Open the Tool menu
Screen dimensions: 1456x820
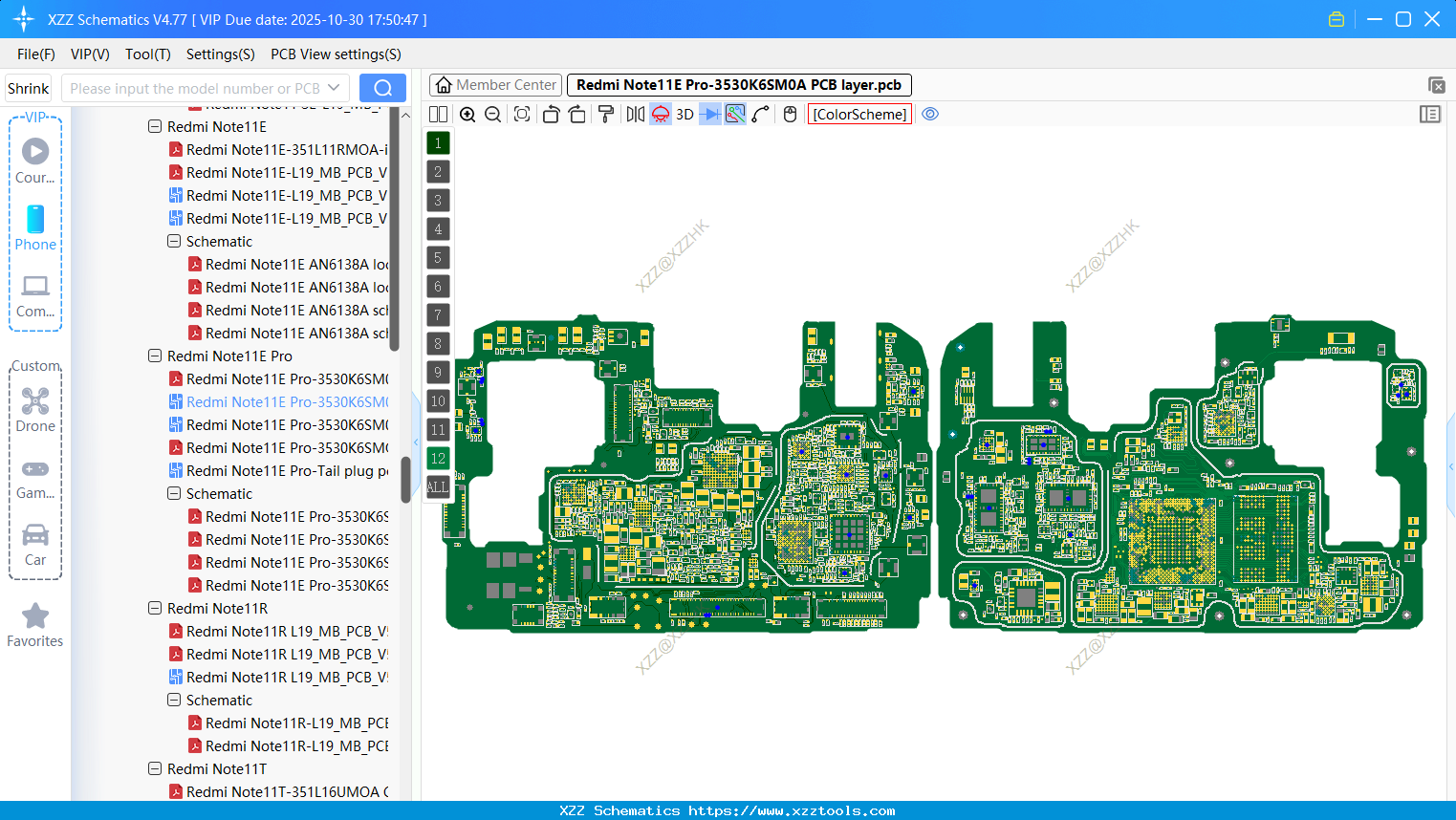point(147,54)
